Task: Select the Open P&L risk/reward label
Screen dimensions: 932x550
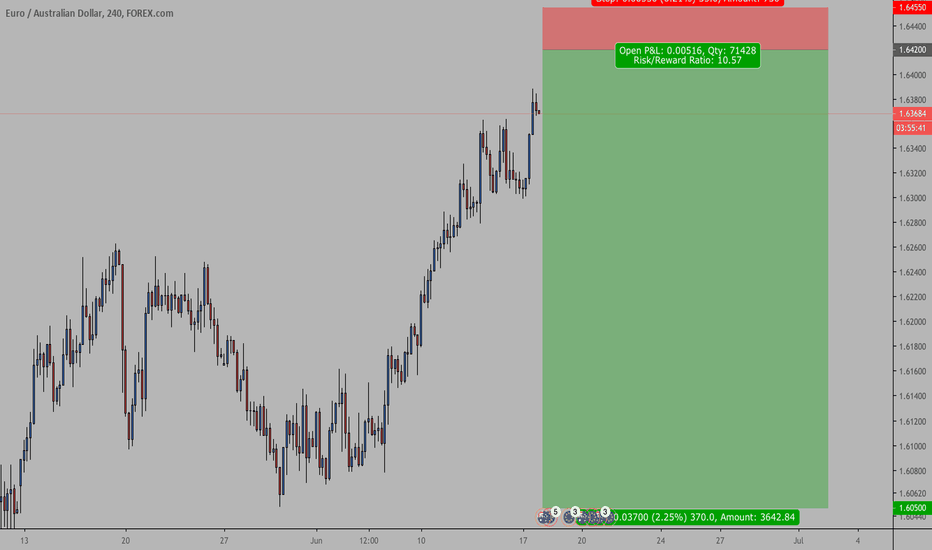Action: 688,55
